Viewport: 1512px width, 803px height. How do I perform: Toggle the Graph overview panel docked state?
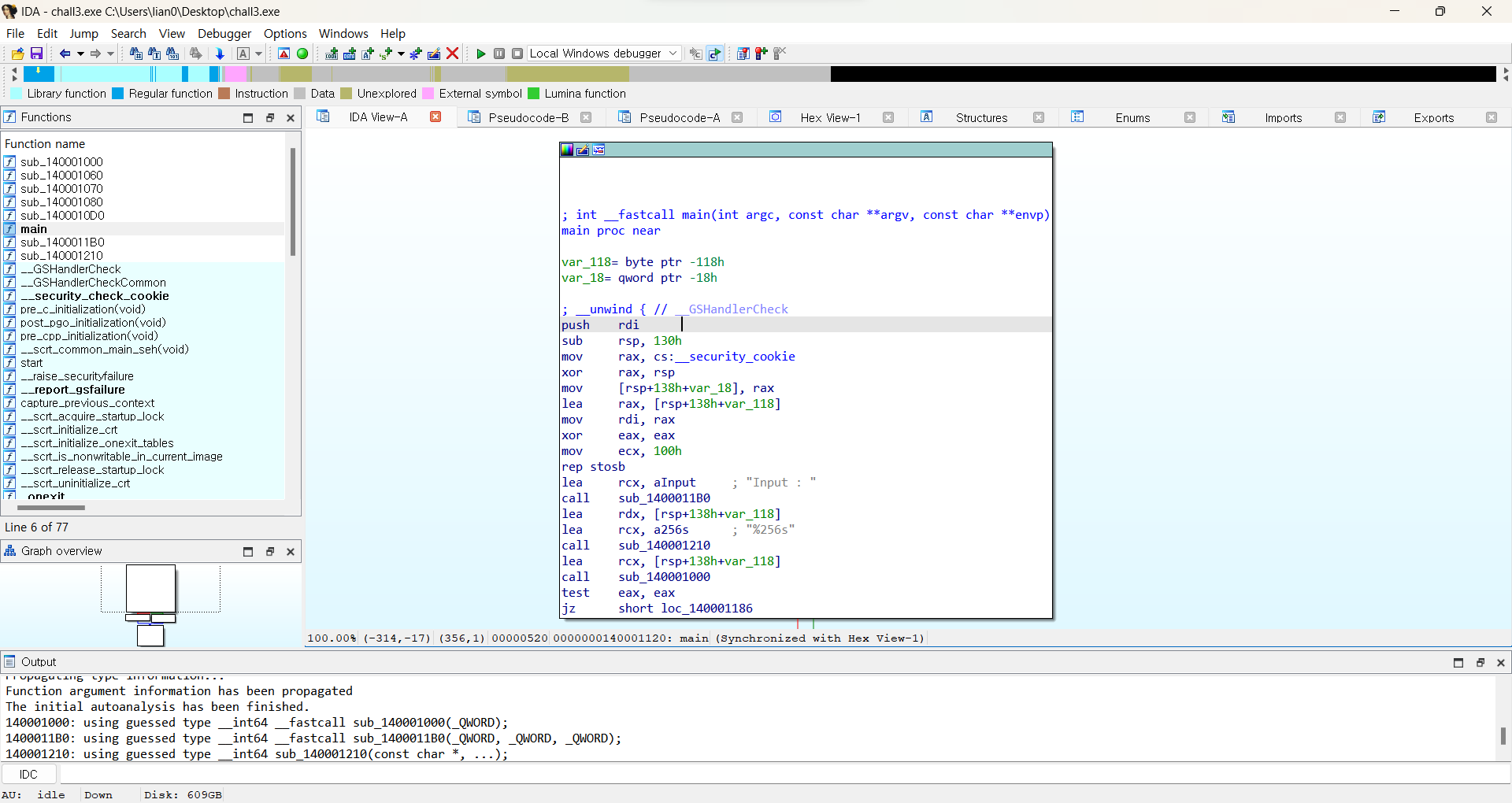(x=270, y=551)
